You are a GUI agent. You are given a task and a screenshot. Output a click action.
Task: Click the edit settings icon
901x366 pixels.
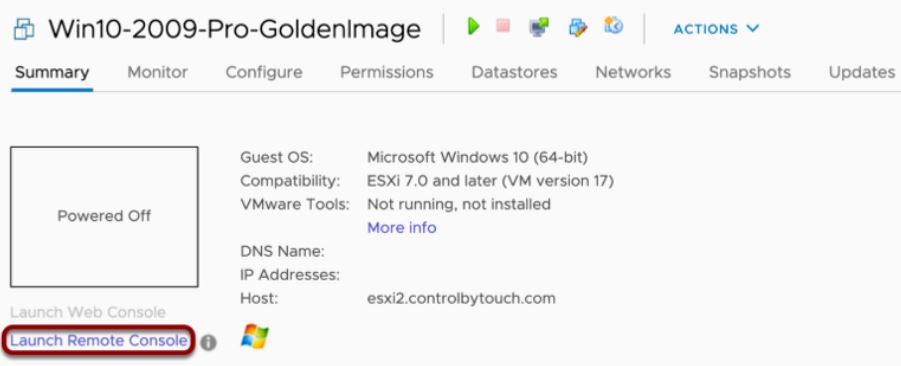click(577, 27)
